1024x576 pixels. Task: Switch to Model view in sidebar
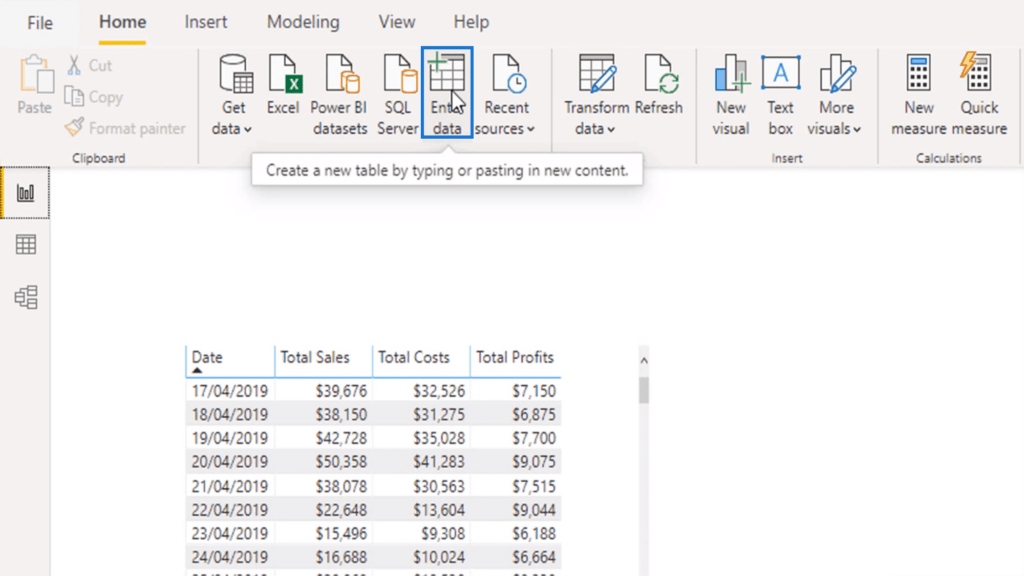(x=25, y=297)
